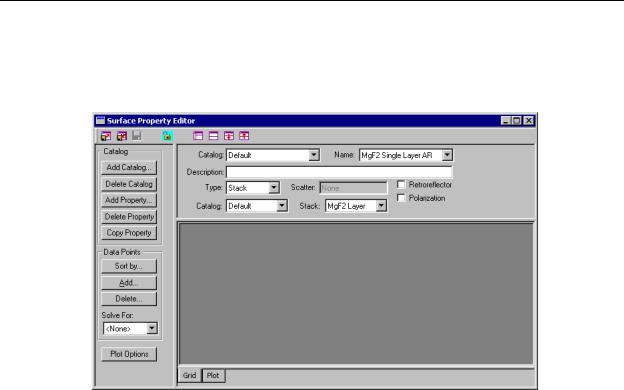This screenshot has width=624, height=390.
Task: Open the Name dropdown showing MgF2 Single Layer AR
Action: (447, 155)
